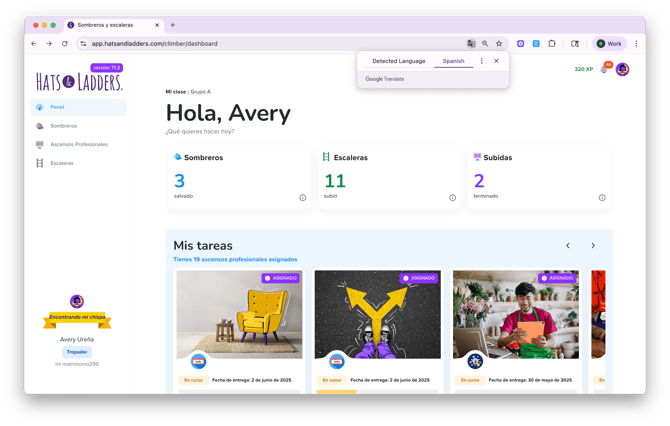Click the notification bell icon

click(x=604, y=69)
